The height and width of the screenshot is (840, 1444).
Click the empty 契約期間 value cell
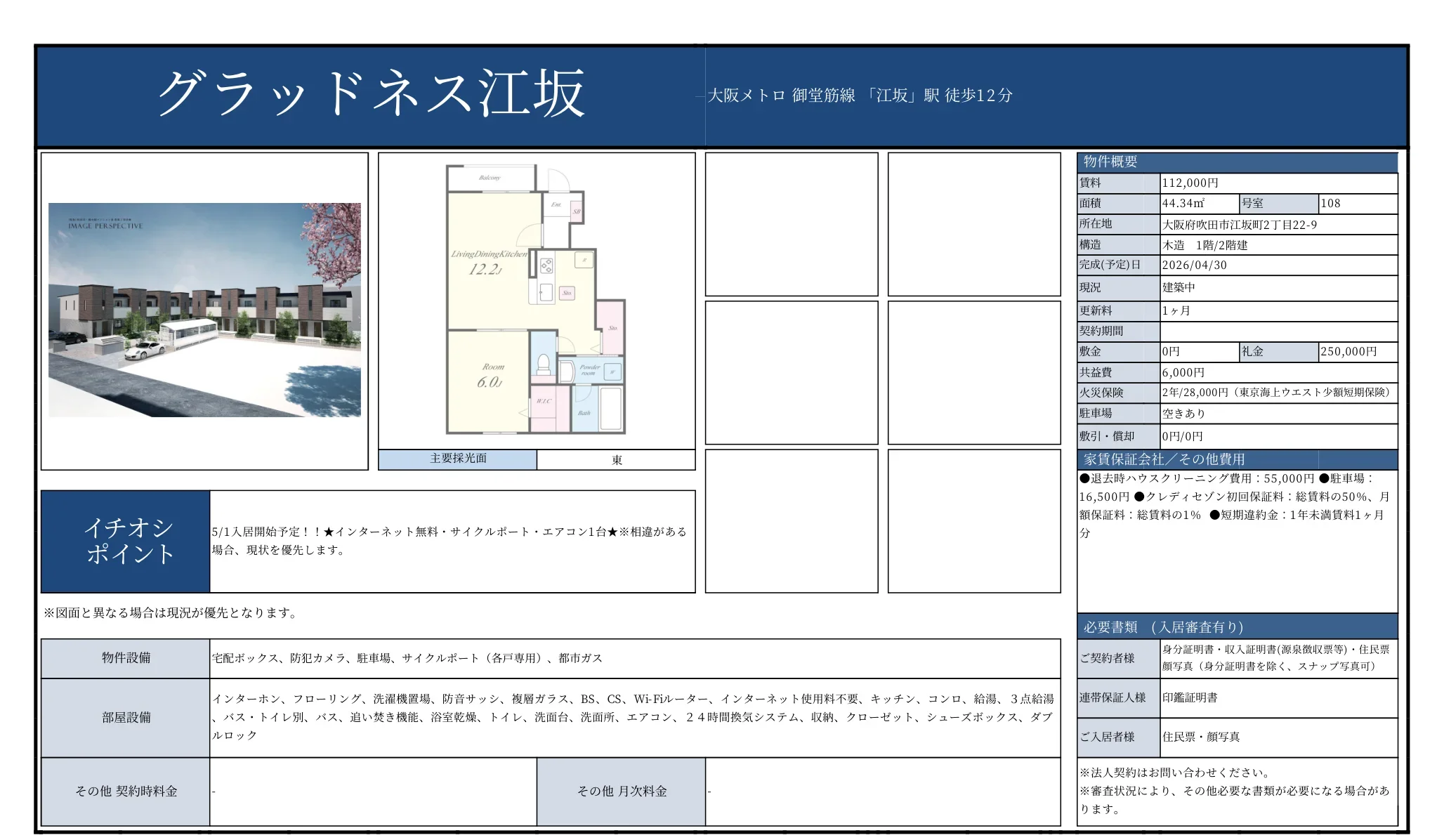(x=1278, y=331)
